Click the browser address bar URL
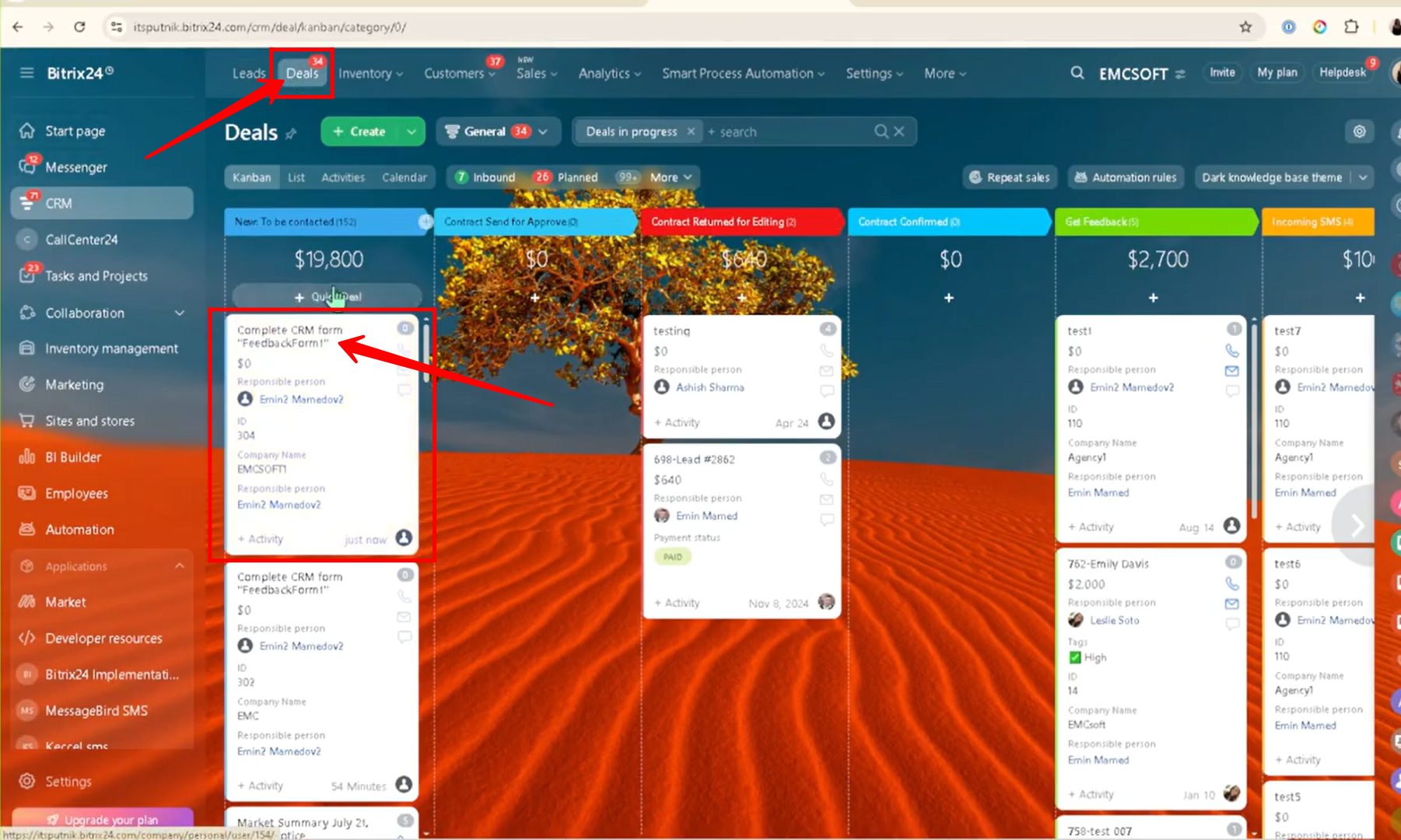This screenshot has width=1401, height=840. [269, 27]
